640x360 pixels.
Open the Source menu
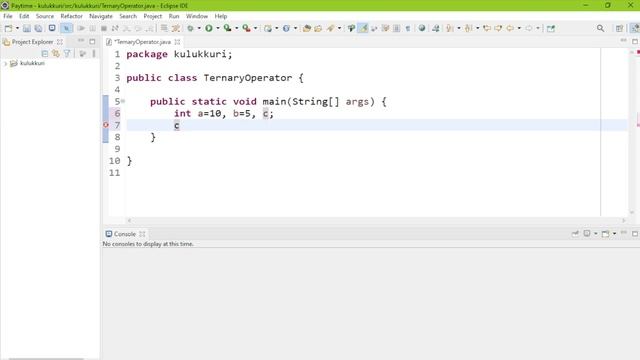45,16
